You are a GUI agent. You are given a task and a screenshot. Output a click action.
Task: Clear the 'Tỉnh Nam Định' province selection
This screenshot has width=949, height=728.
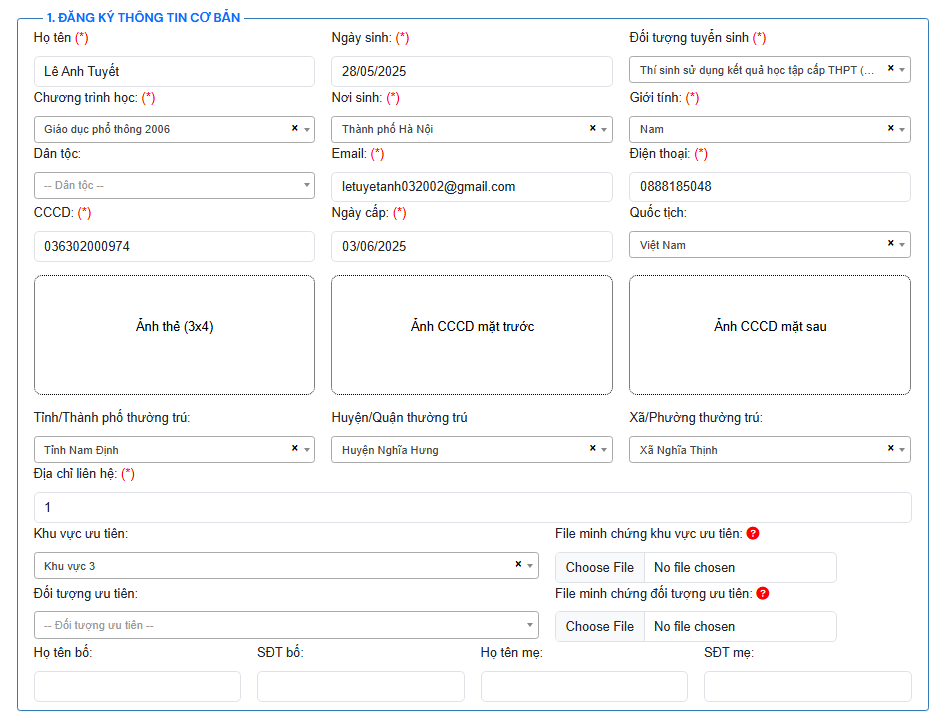pos(294,448)
